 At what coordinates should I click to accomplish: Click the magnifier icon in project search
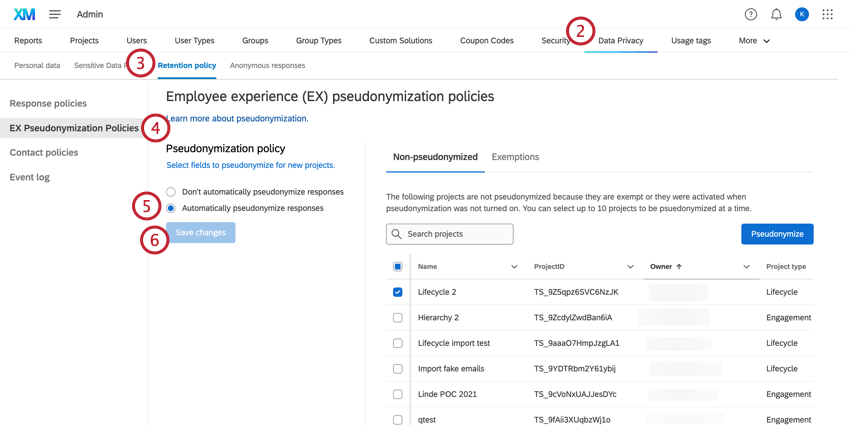coord(397,234)
